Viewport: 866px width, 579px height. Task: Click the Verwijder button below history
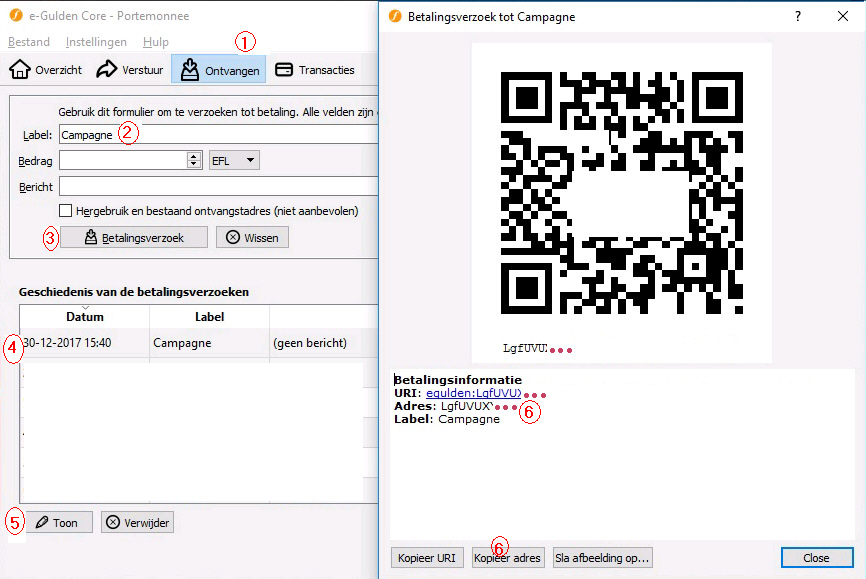click(138, 523)
